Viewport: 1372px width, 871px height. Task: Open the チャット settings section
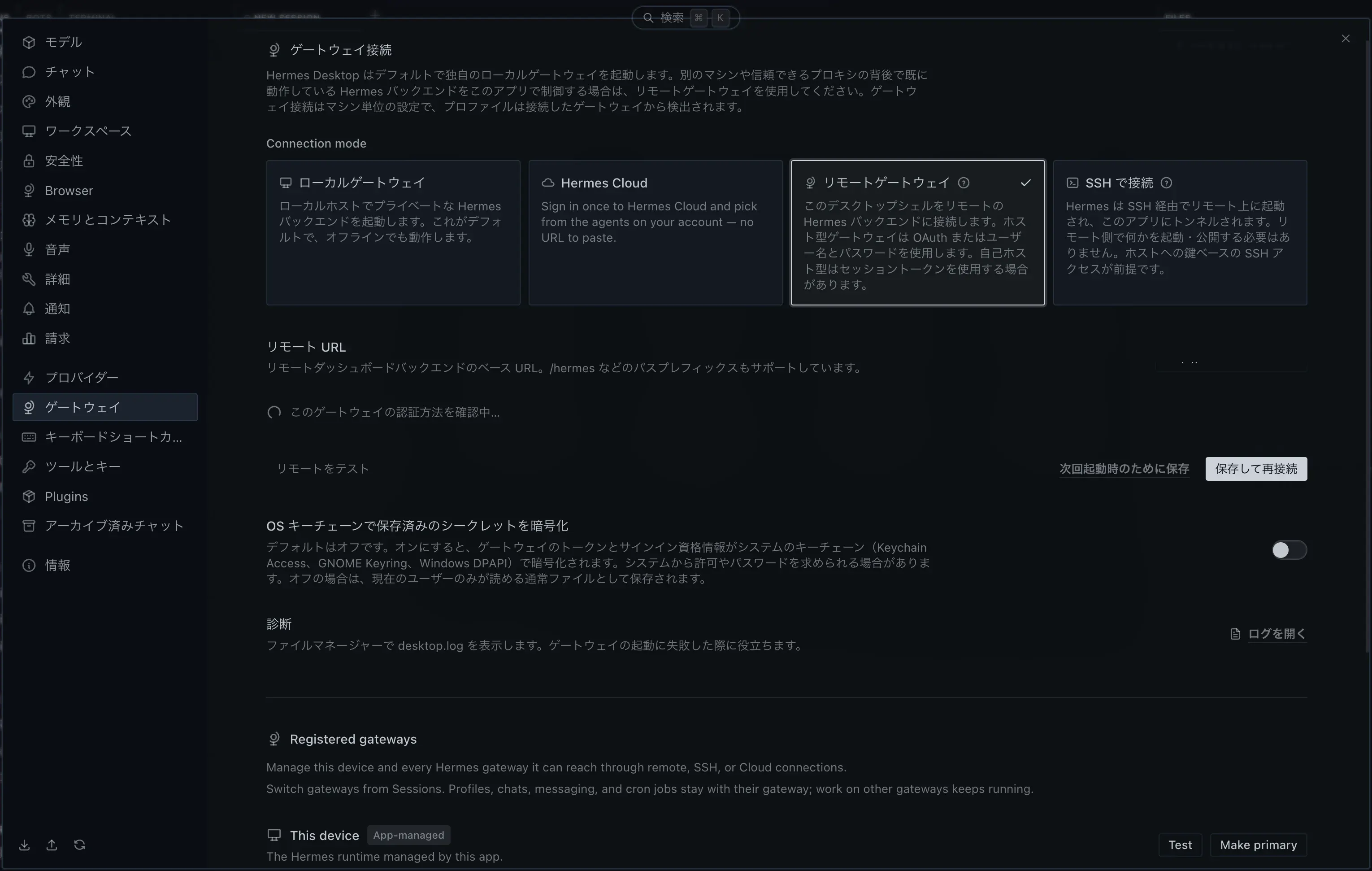pyautogui.click(x=105, y=72)
